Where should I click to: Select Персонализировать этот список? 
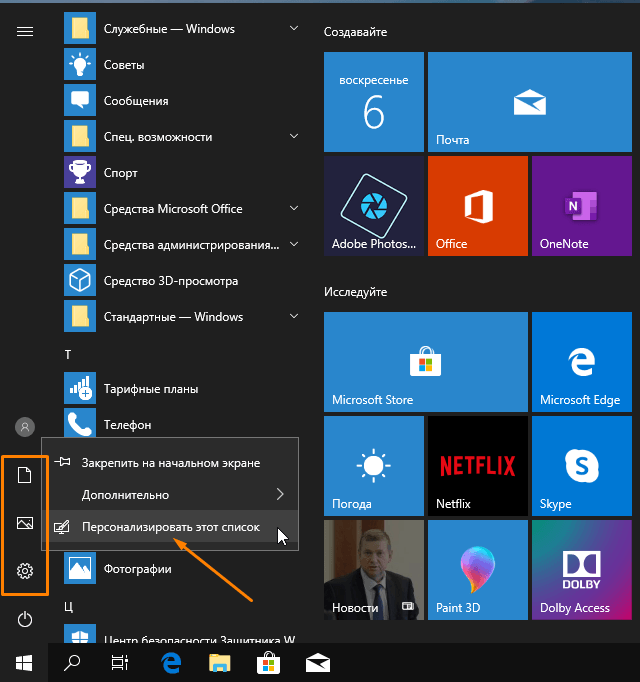tap(170, 527)
